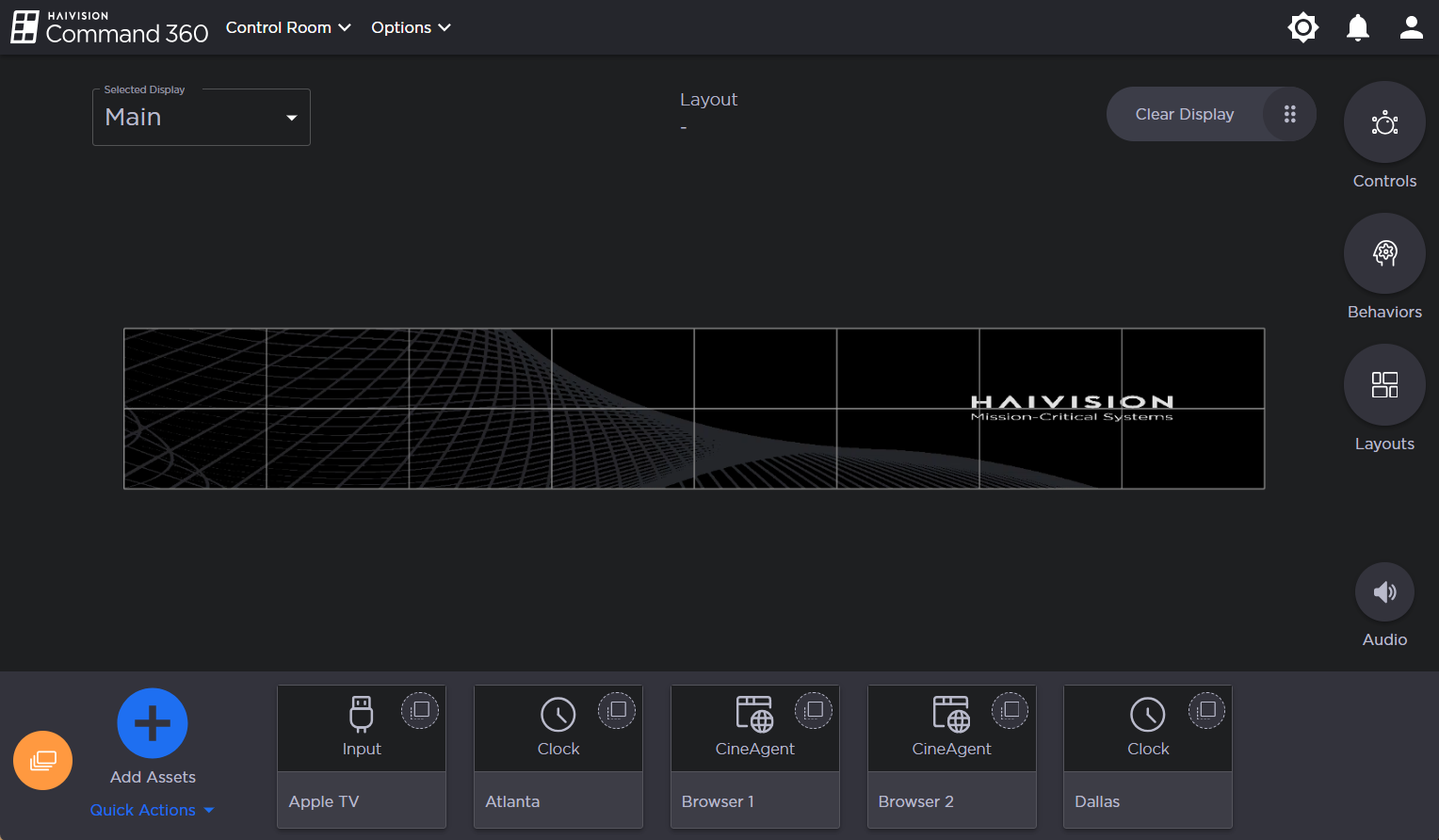The height and width of the screenshot is (840, 1439).
Task: Click the Audio speaker icon
Action: click(x=1384, y=592)
